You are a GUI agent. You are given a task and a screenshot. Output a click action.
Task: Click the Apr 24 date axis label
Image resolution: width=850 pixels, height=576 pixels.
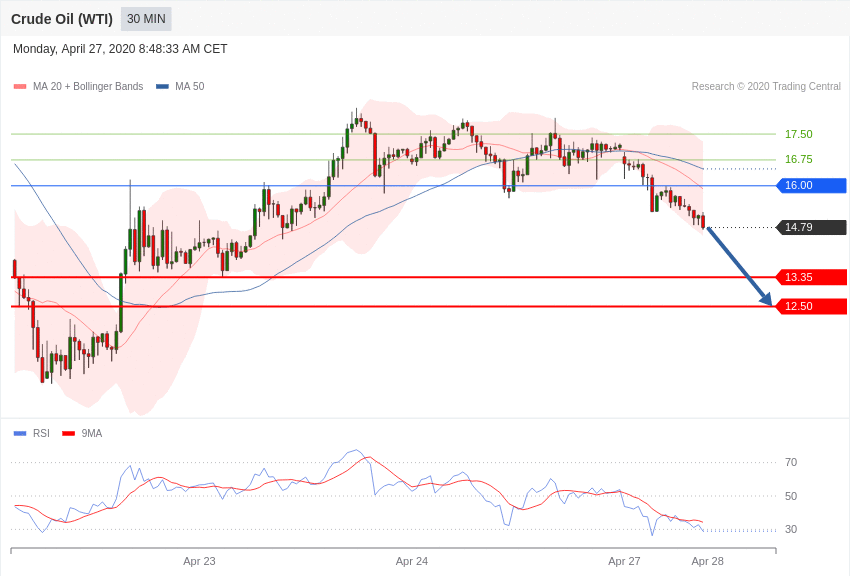click(x=411, y=561)
